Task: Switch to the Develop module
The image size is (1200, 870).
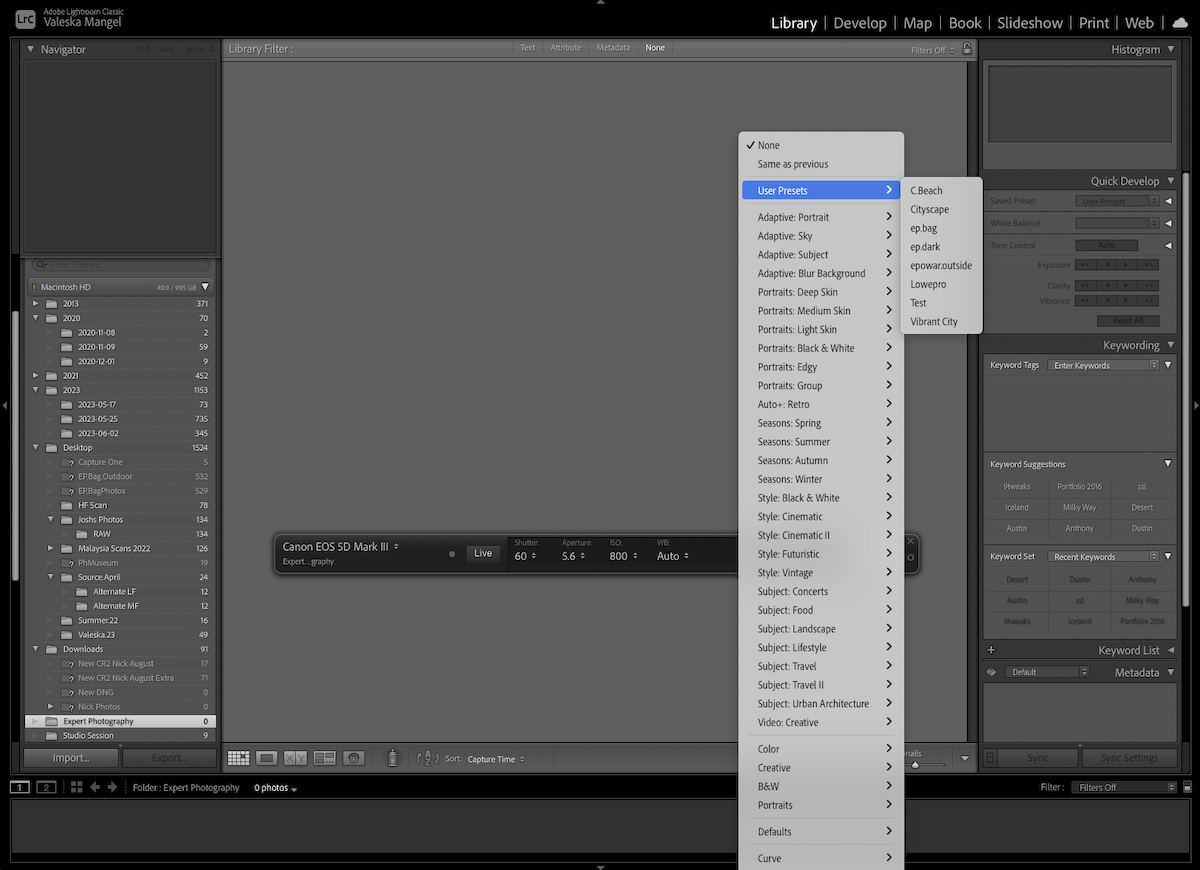Action: click(859, 22)
